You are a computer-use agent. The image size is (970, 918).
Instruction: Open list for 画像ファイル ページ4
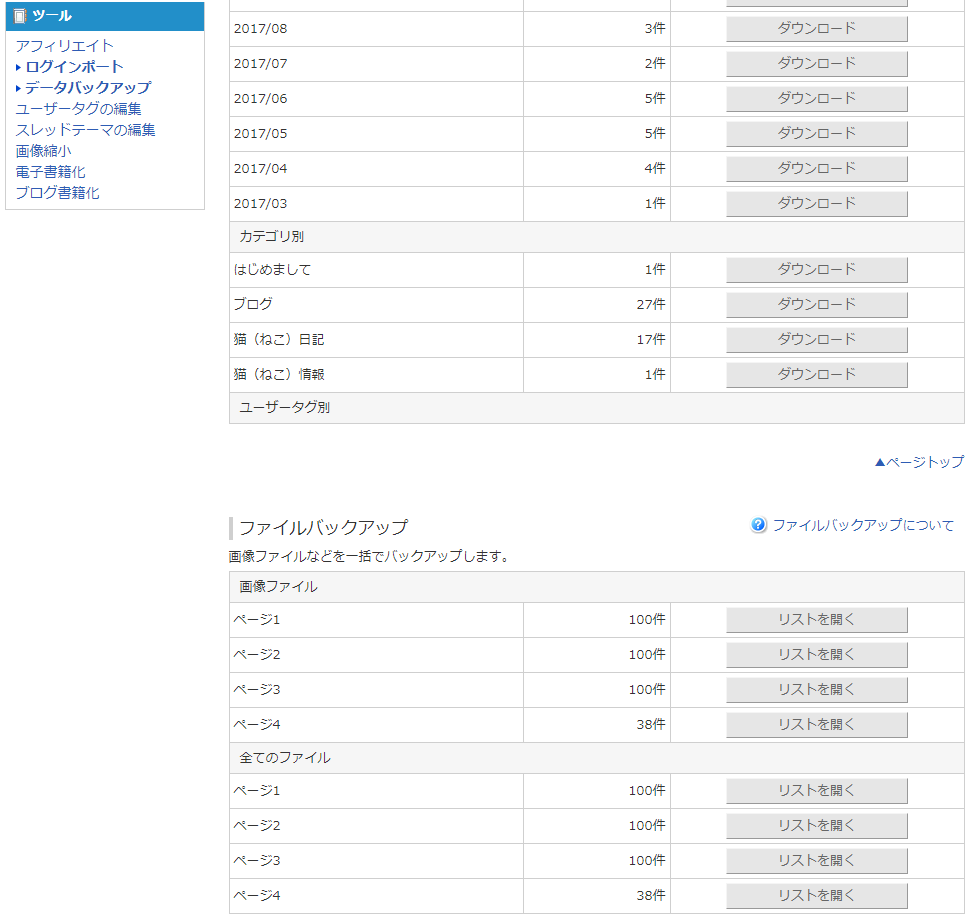(817, 725)
